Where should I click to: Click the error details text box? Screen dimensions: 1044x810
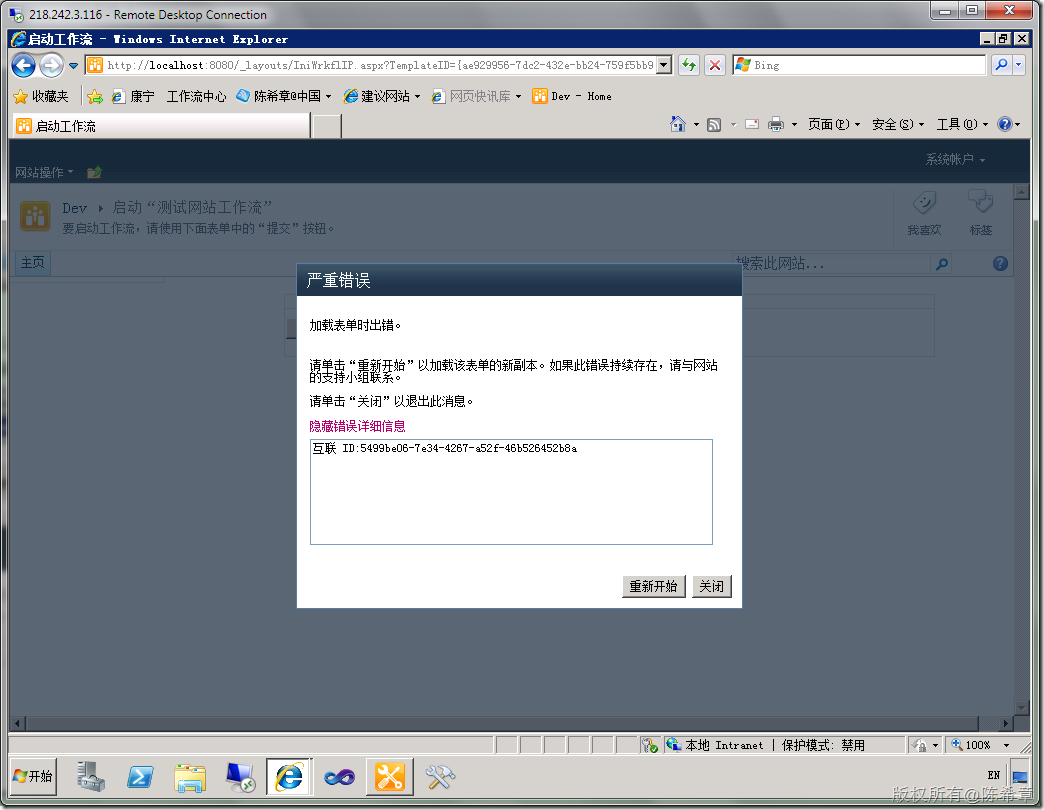pyautogui.click(x=511, y=492)
